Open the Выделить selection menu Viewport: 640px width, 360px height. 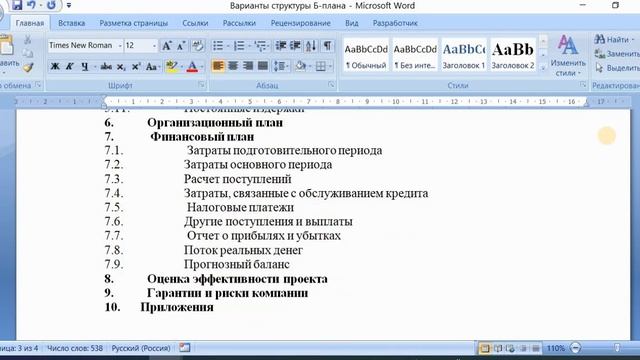click(617, 68)
